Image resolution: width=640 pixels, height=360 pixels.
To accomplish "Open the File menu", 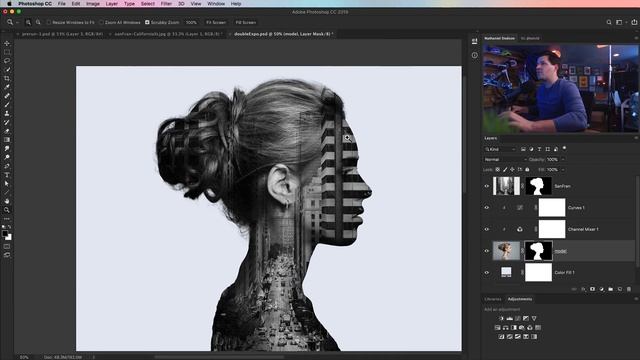I will (x=62, y=4).
